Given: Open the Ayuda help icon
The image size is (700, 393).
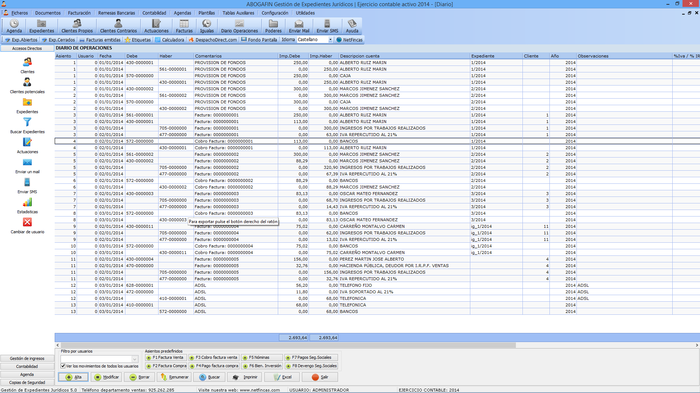Looking at the screenshot, I should pyautogui.click(x=352, y=26).
